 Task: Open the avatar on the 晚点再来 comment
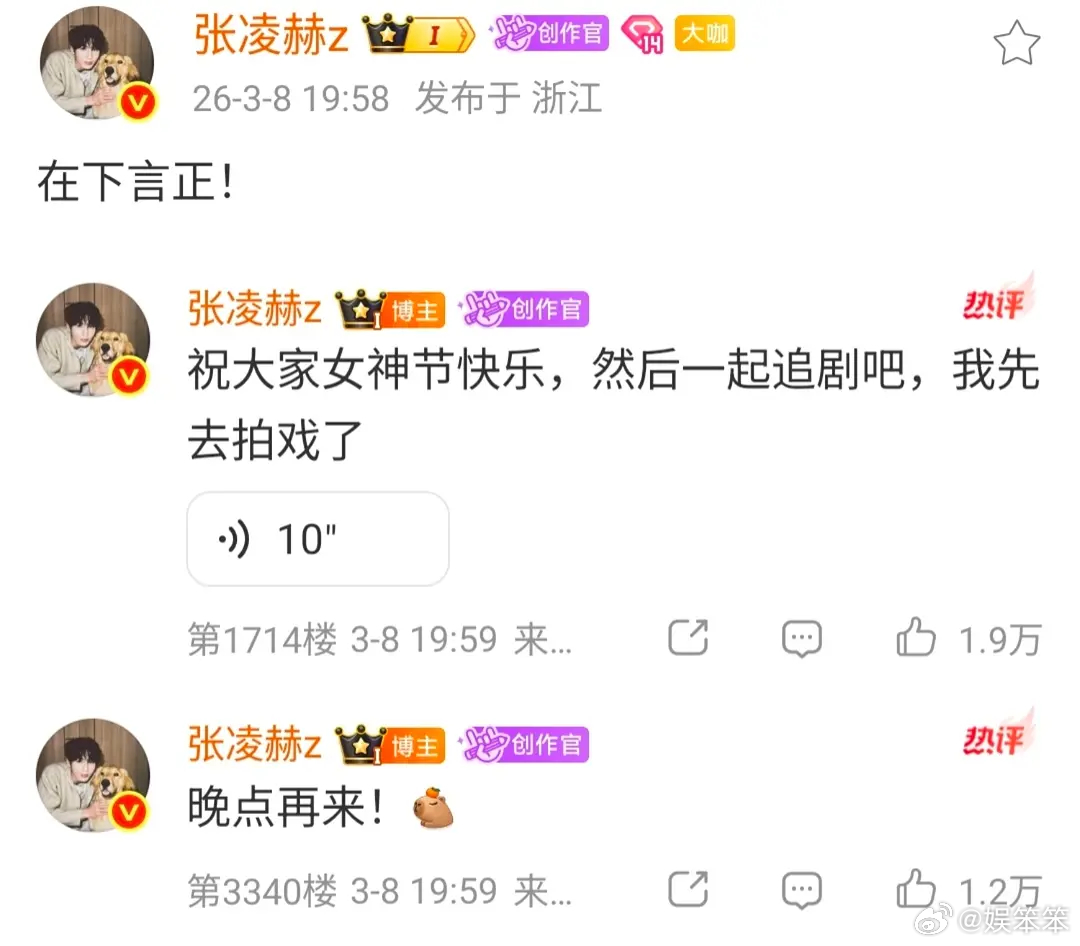(93, 776)
